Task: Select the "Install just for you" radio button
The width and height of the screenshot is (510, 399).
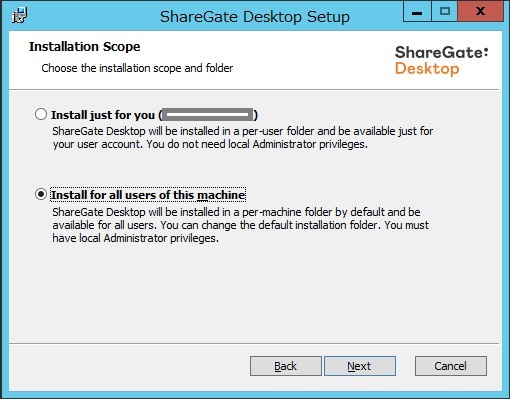Action: 41,114
